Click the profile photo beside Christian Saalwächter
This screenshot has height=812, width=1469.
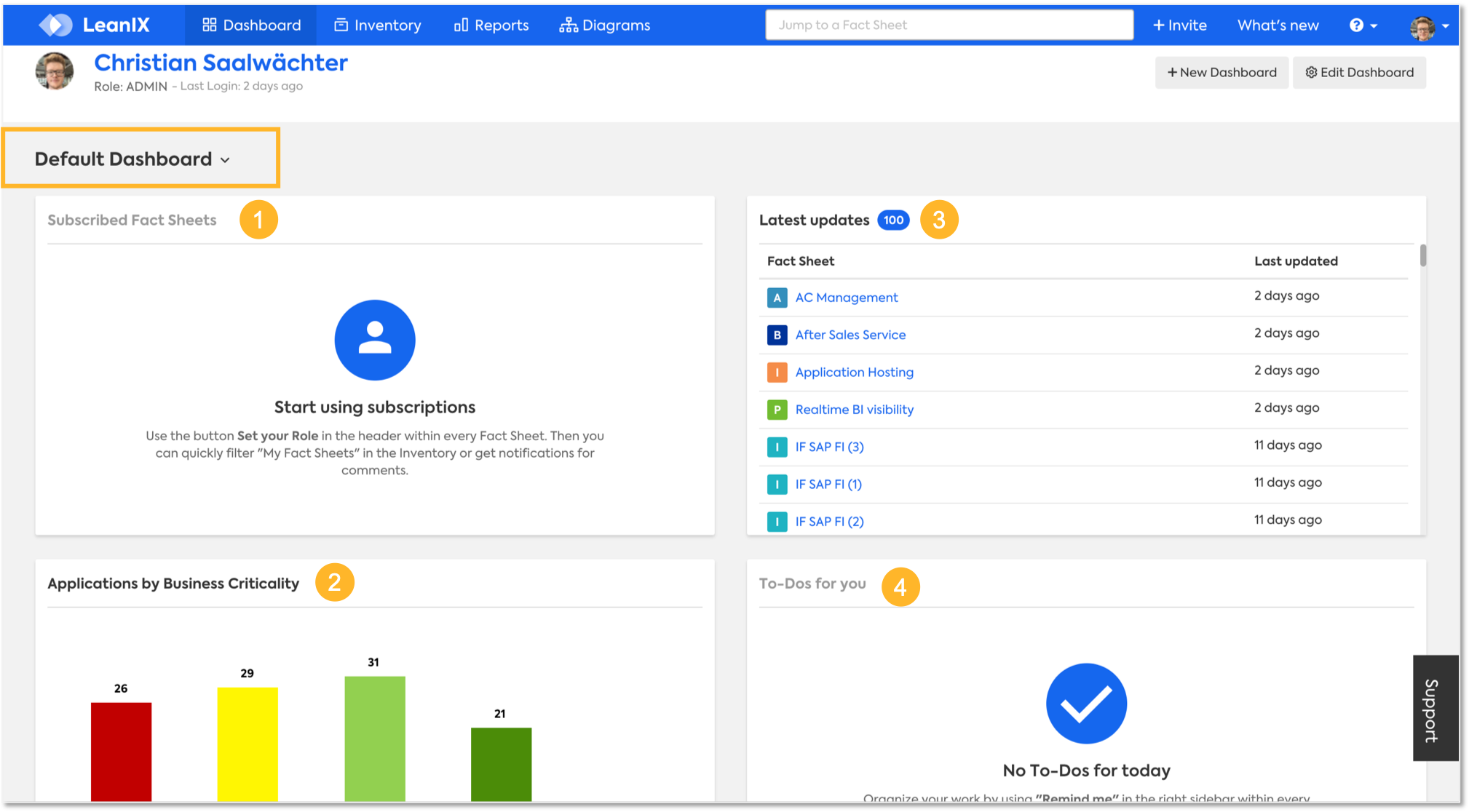pos(55,71)
